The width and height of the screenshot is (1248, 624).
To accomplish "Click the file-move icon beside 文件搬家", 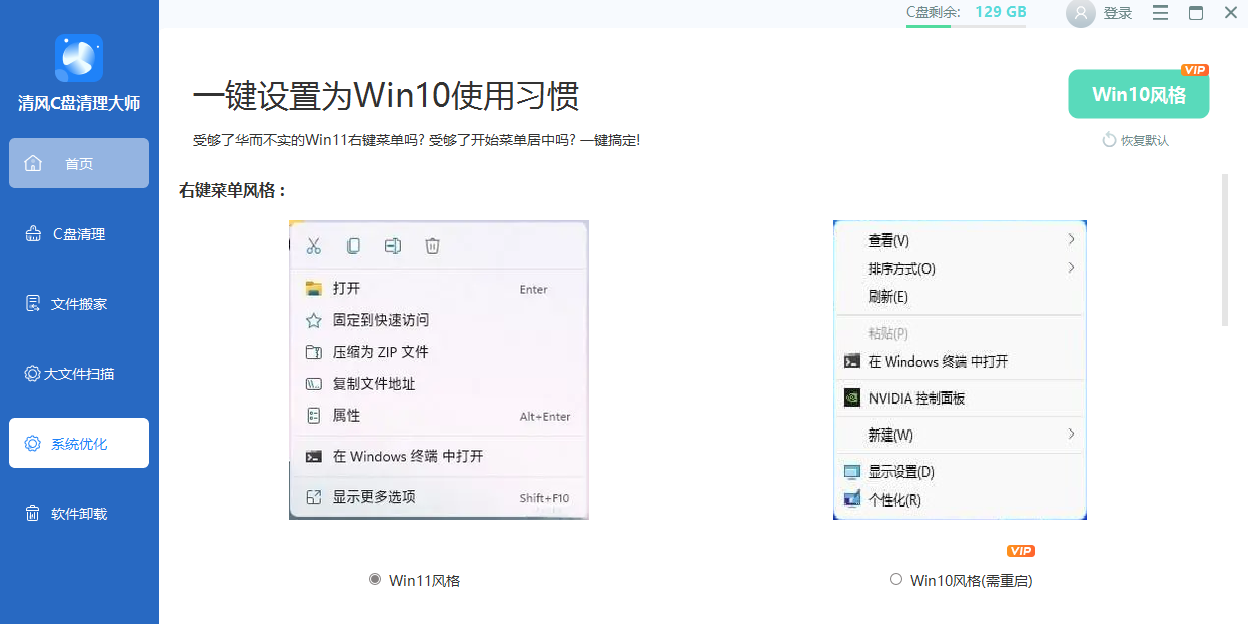I will coord(33,303).
